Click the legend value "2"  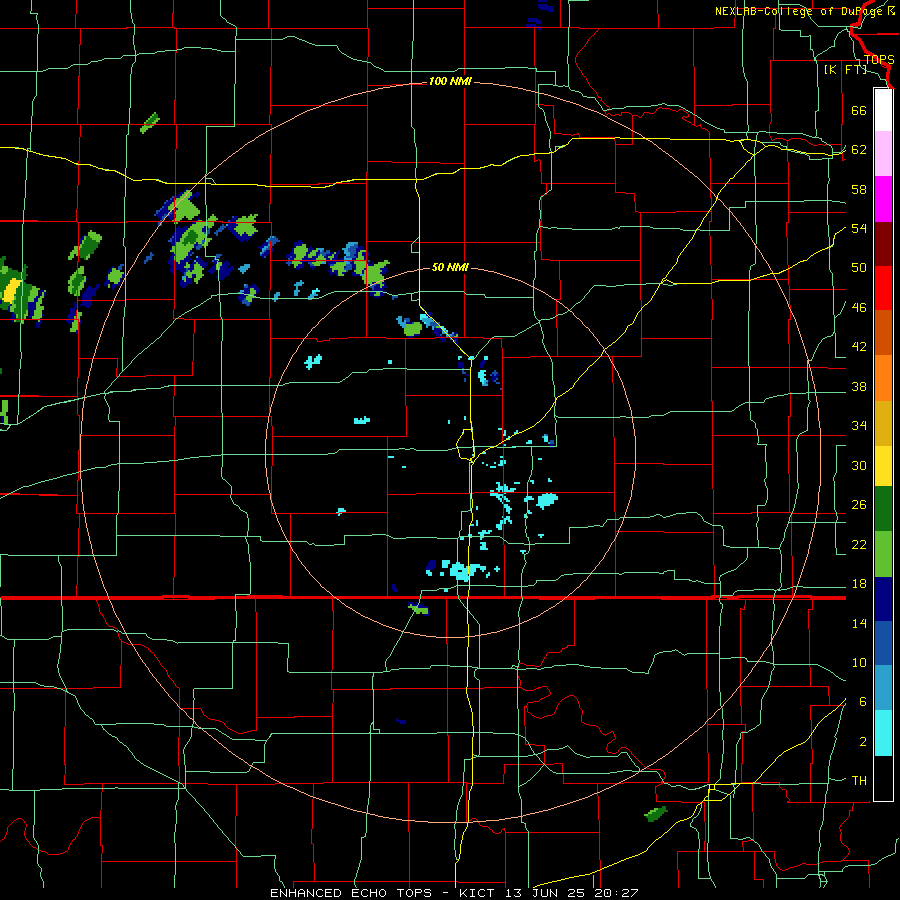(863, 742)
